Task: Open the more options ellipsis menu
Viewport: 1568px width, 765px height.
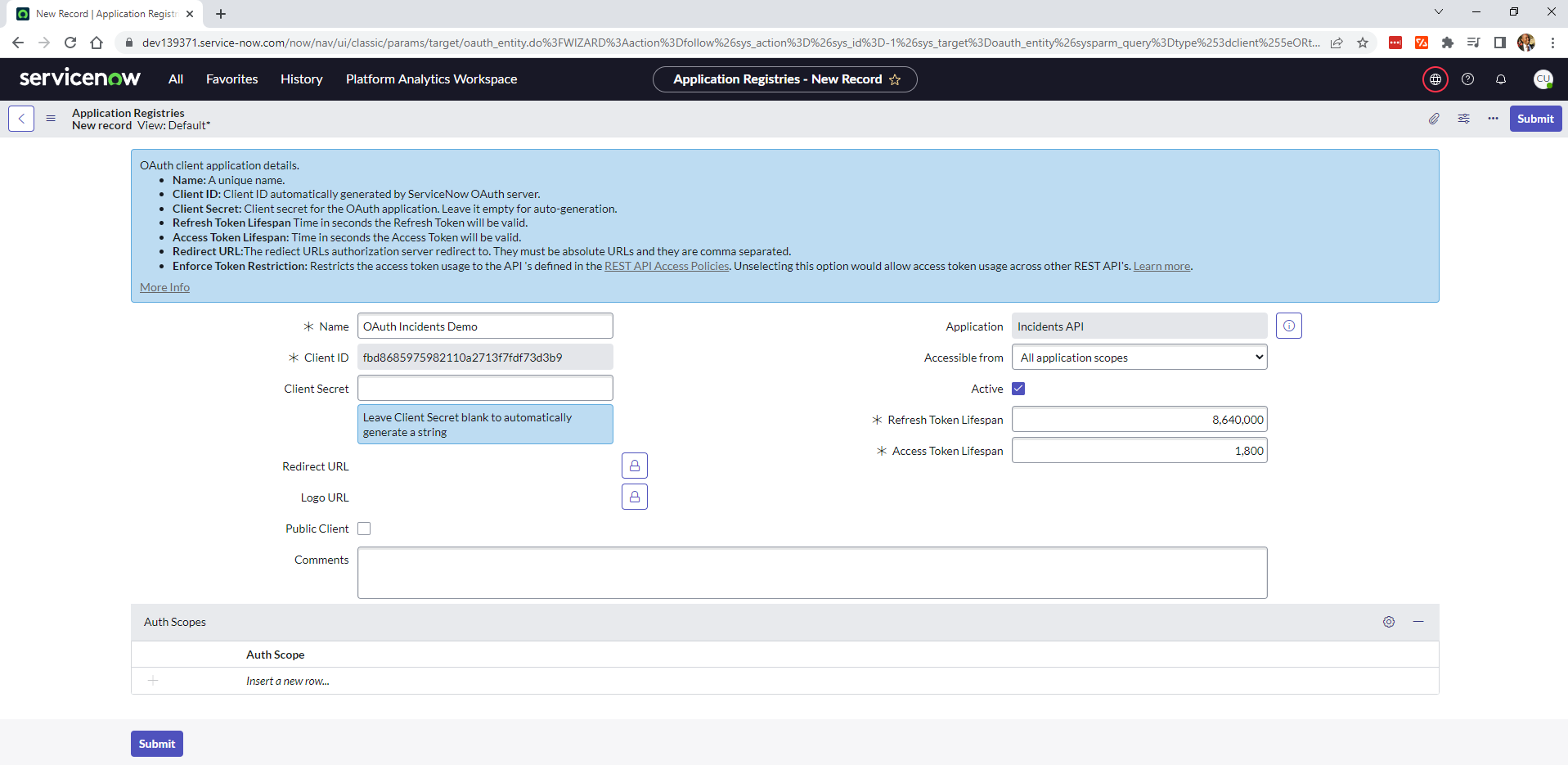Action: 1492,119
